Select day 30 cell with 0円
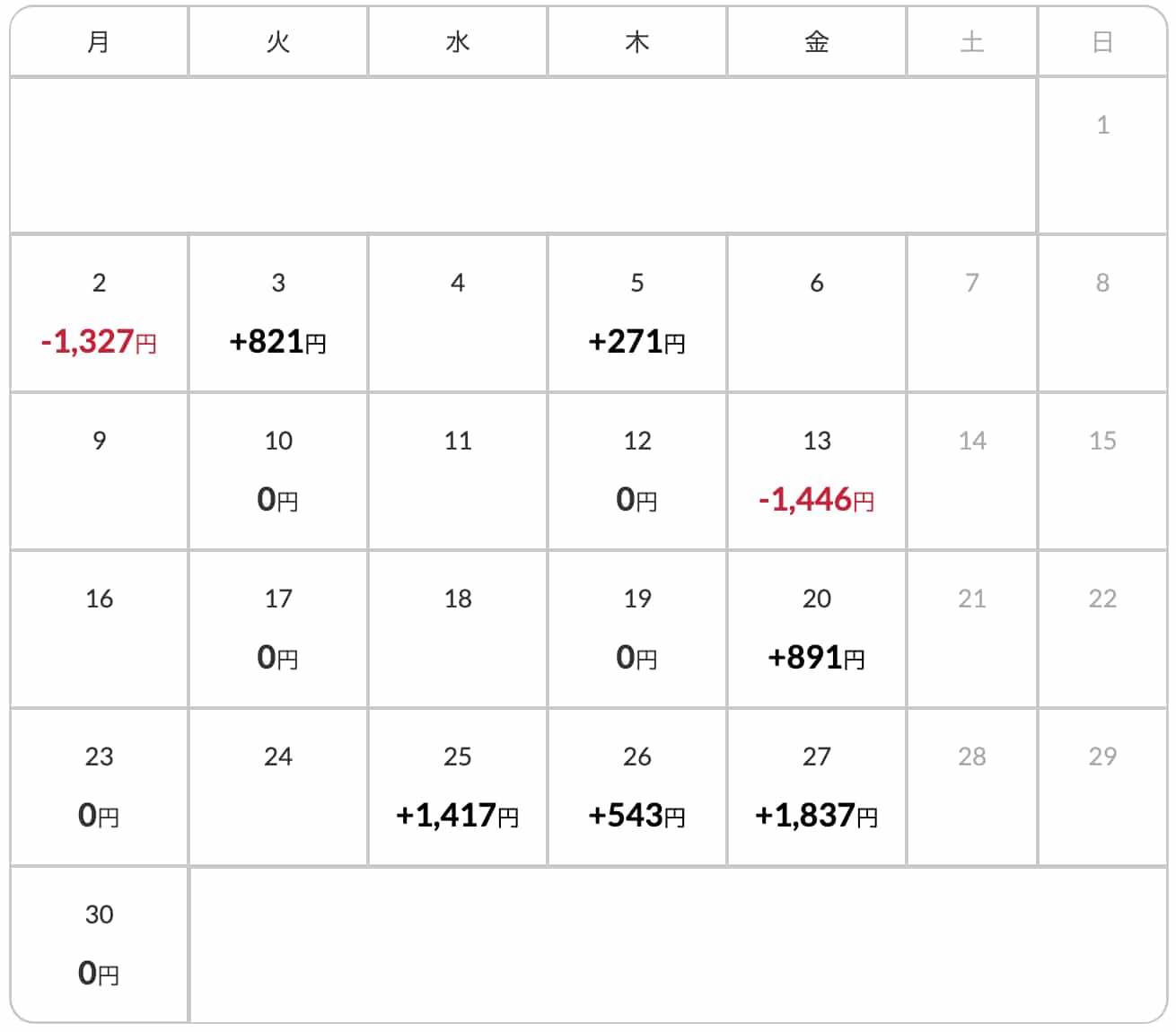This screenshot has width=1176, height=1032. coord(99,945)
